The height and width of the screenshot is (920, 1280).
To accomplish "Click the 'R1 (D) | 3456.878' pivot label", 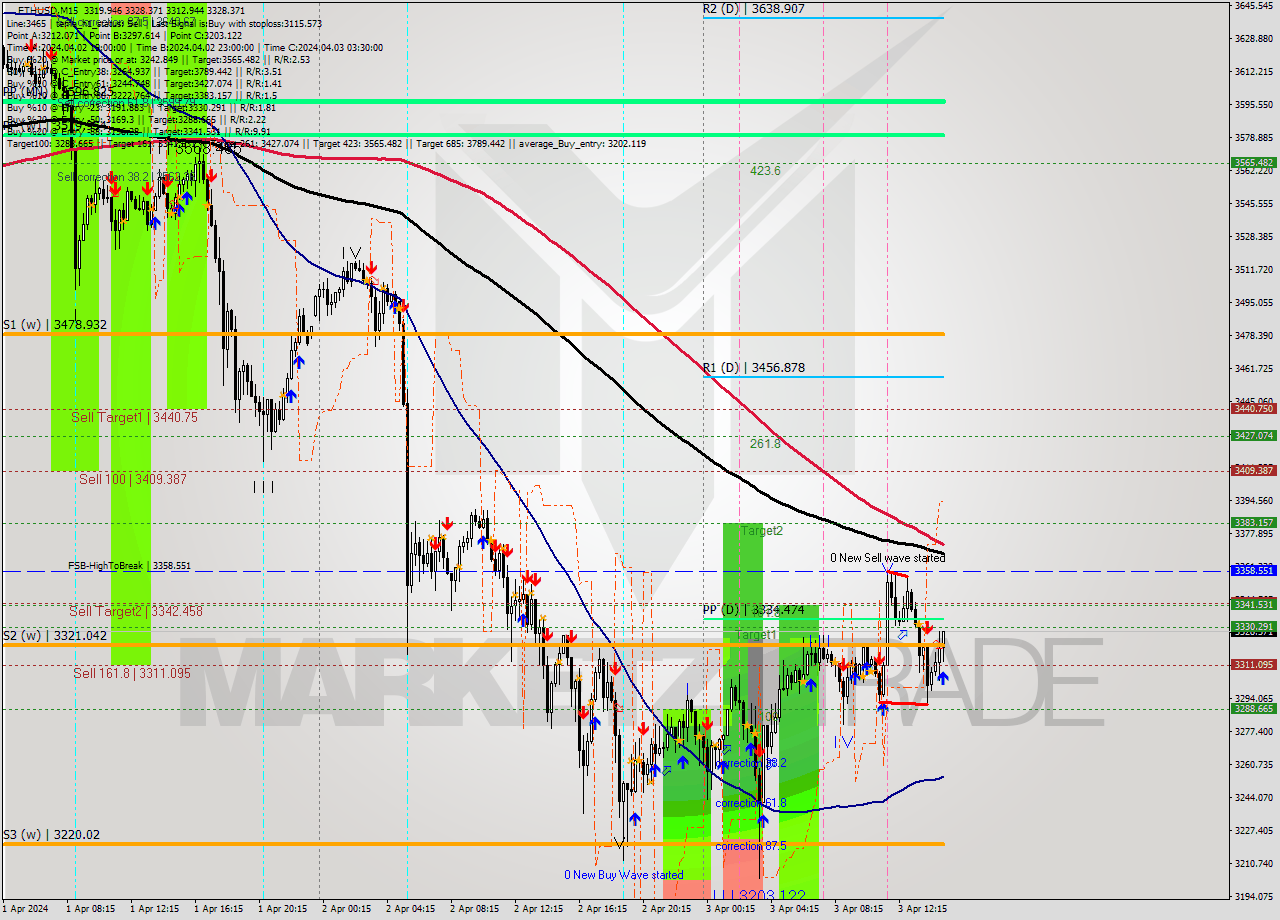I will 753,368.
